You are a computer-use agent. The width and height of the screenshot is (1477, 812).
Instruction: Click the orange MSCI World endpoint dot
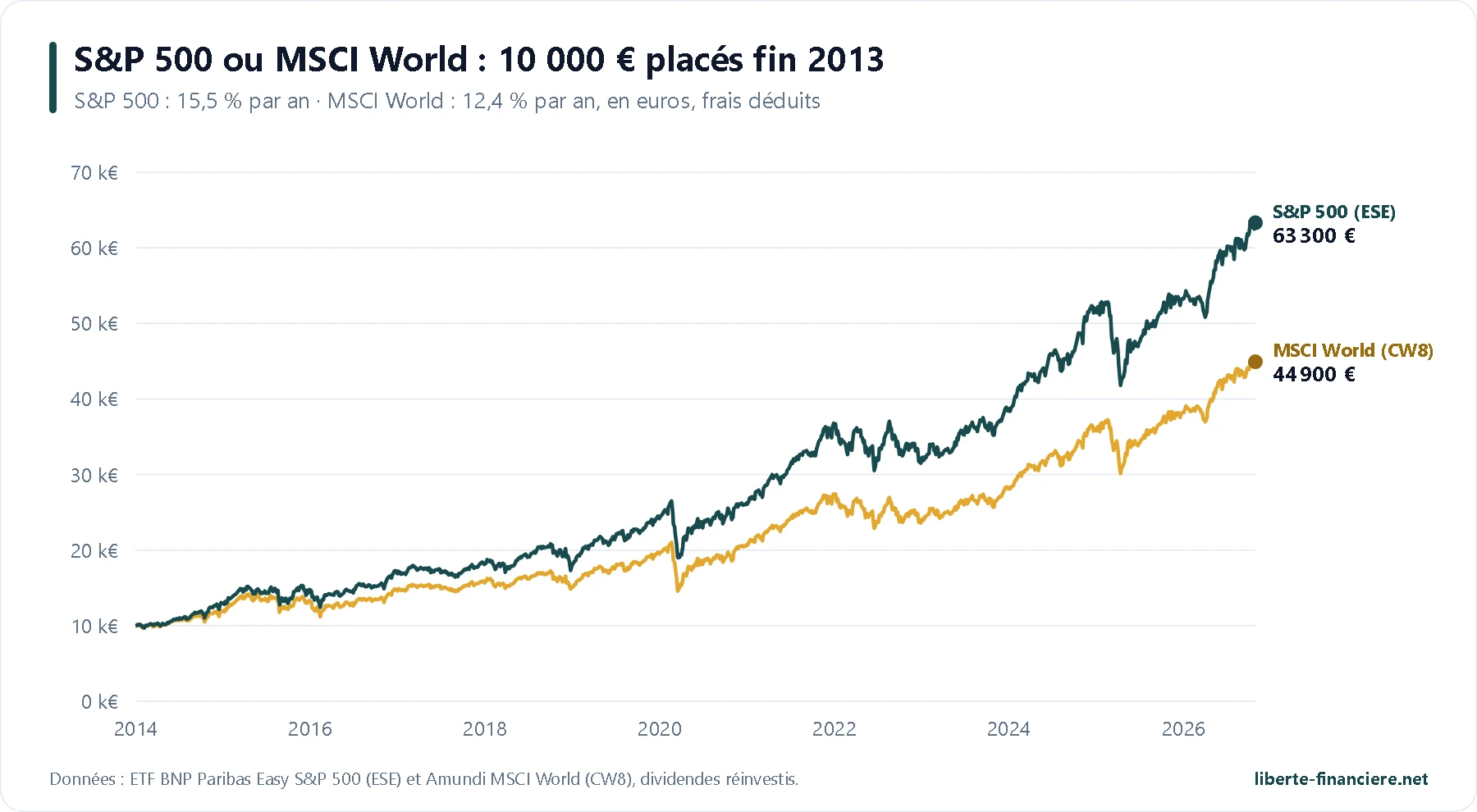1255,362
